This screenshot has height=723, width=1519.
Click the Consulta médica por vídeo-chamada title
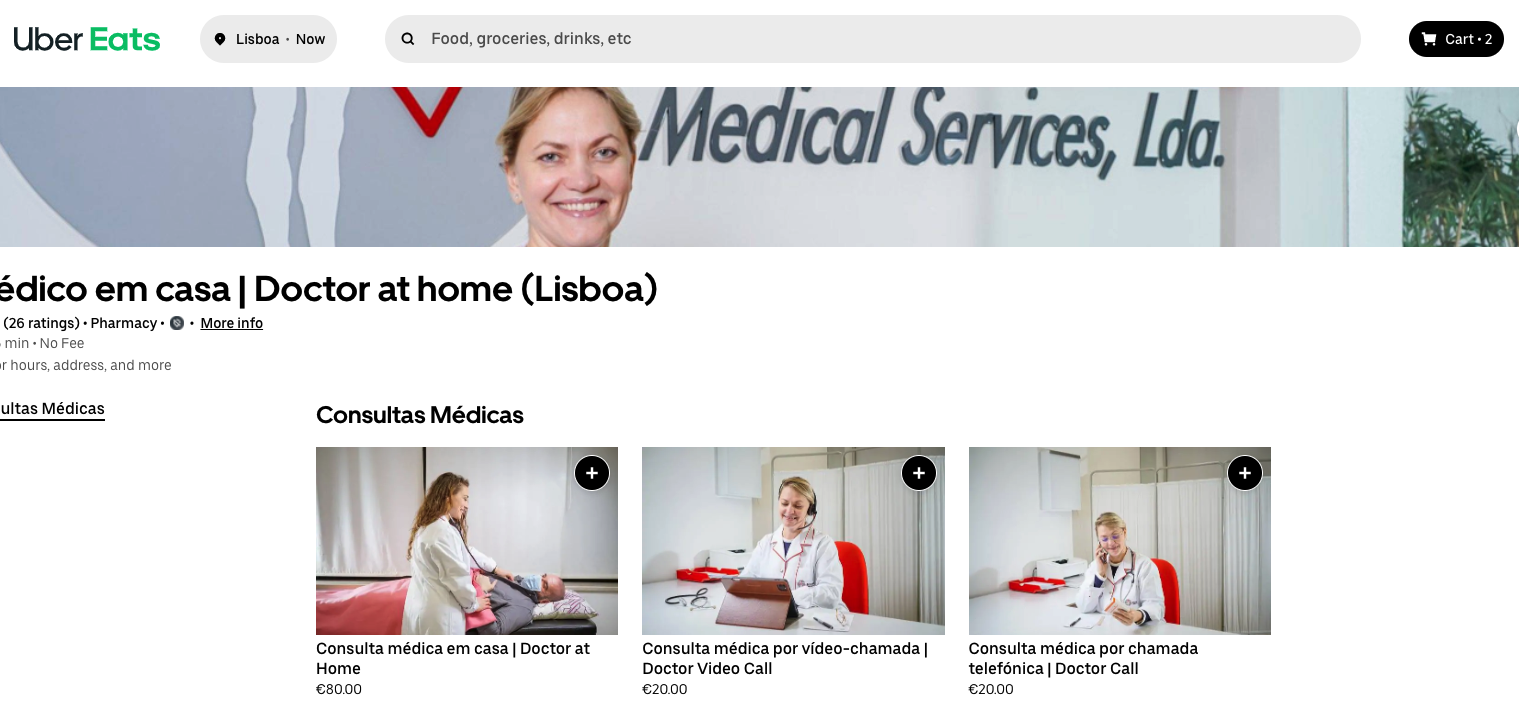pyautogui.click(x=785, y=659)
